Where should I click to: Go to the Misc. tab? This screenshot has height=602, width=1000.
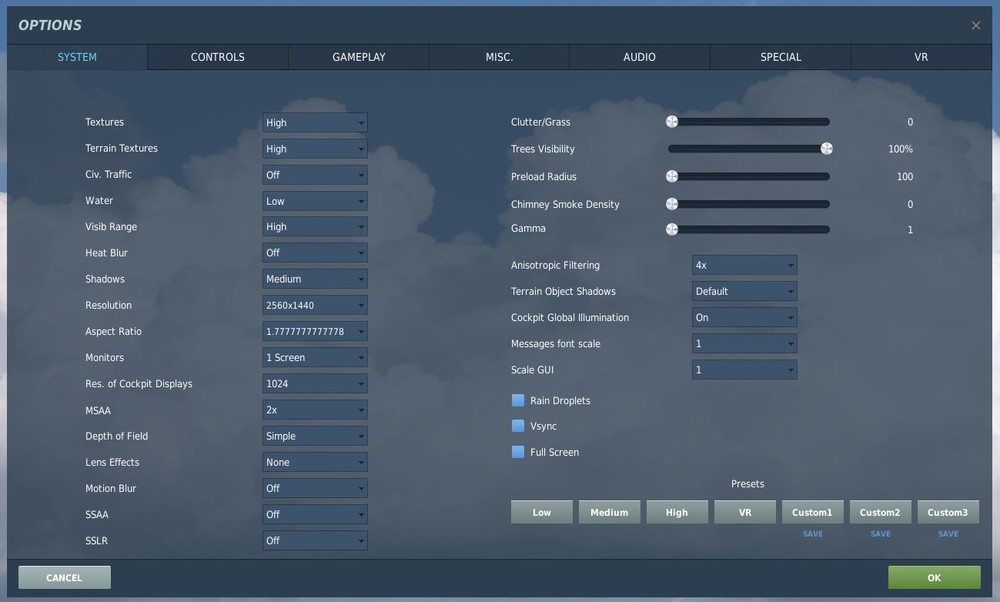click(499, 57)
